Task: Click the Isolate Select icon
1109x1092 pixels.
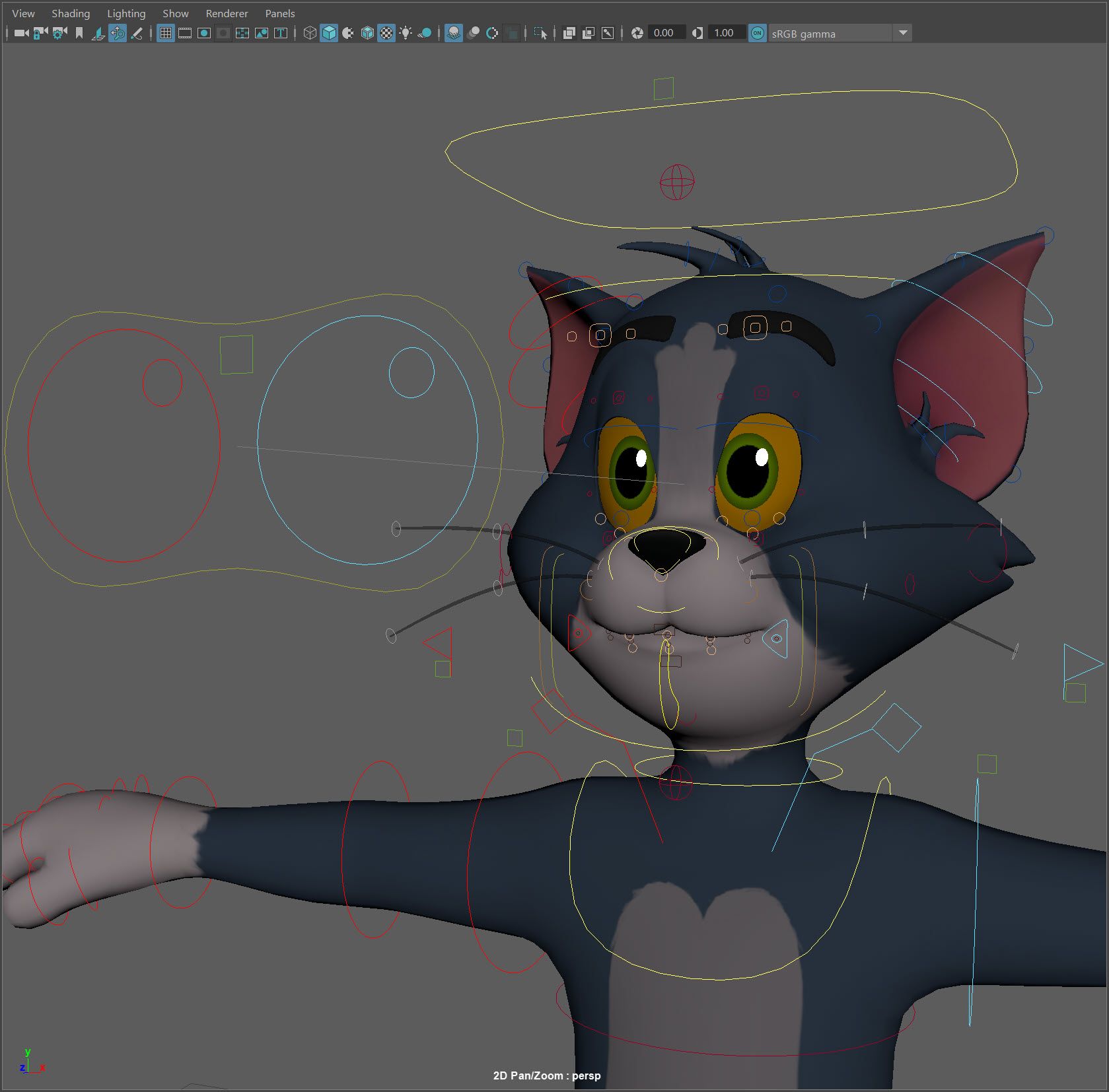Action: [x=540, y=33]
